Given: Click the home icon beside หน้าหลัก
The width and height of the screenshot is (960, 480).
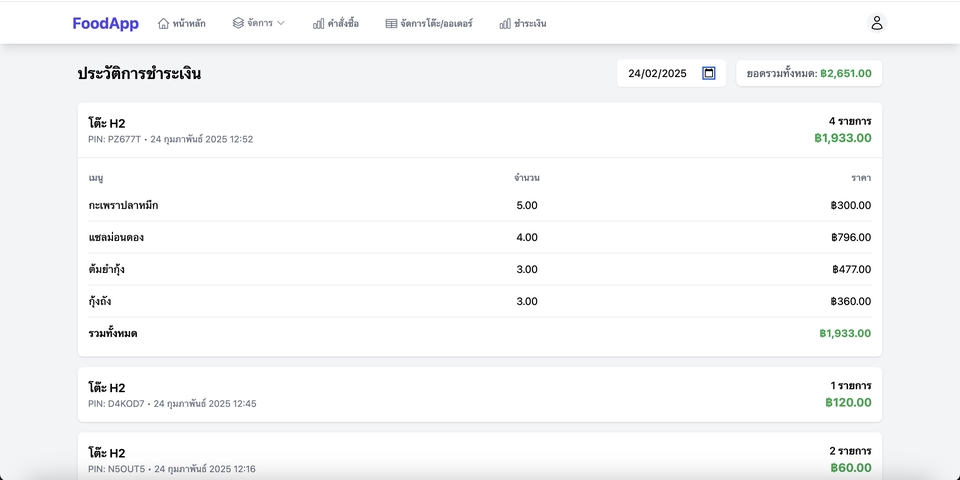Looking at the screenshot, I should [x=163, y=24].
